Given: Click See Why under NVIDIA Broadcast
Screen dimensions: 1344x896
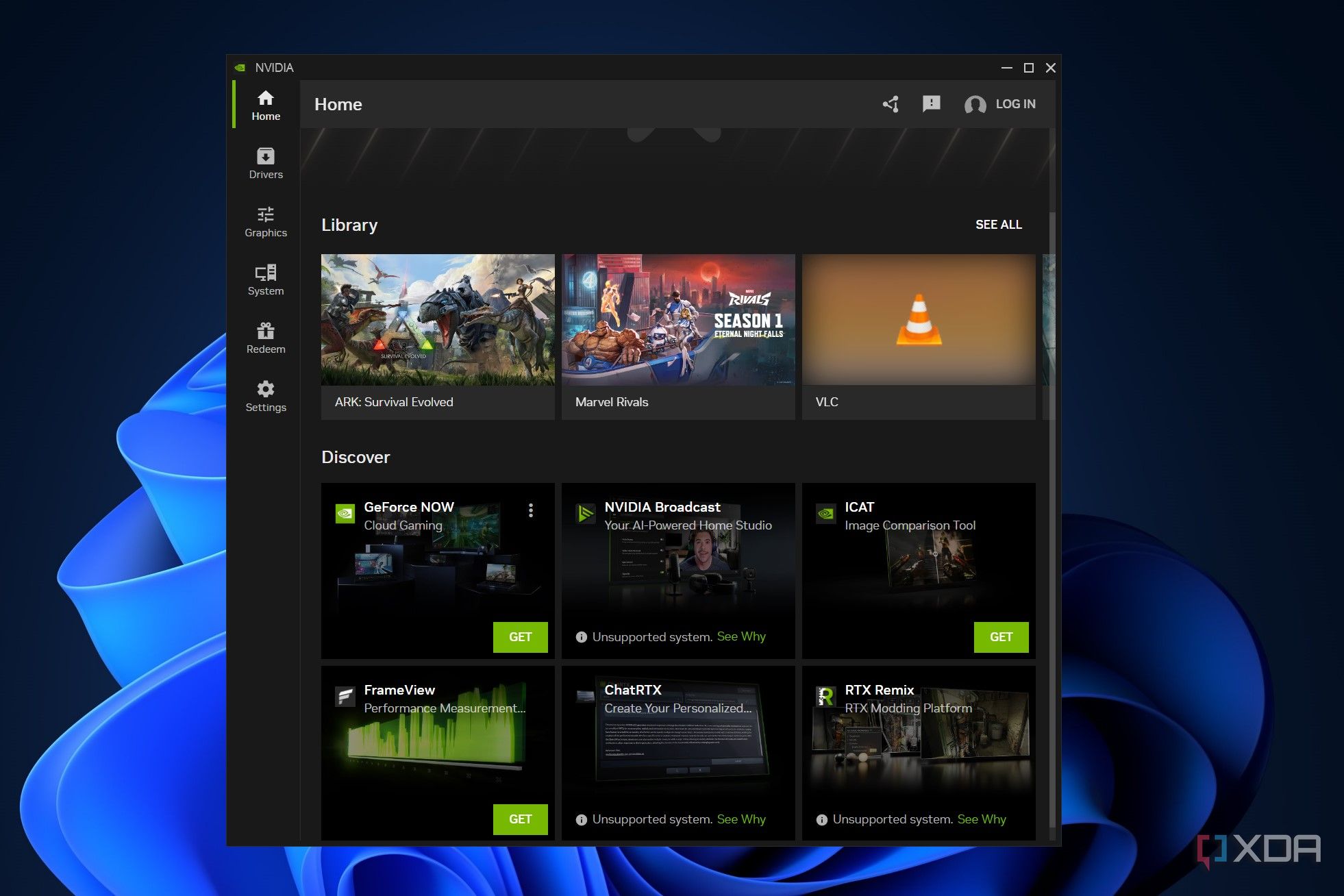Looking at the screenshot, I should coord(741,636).
